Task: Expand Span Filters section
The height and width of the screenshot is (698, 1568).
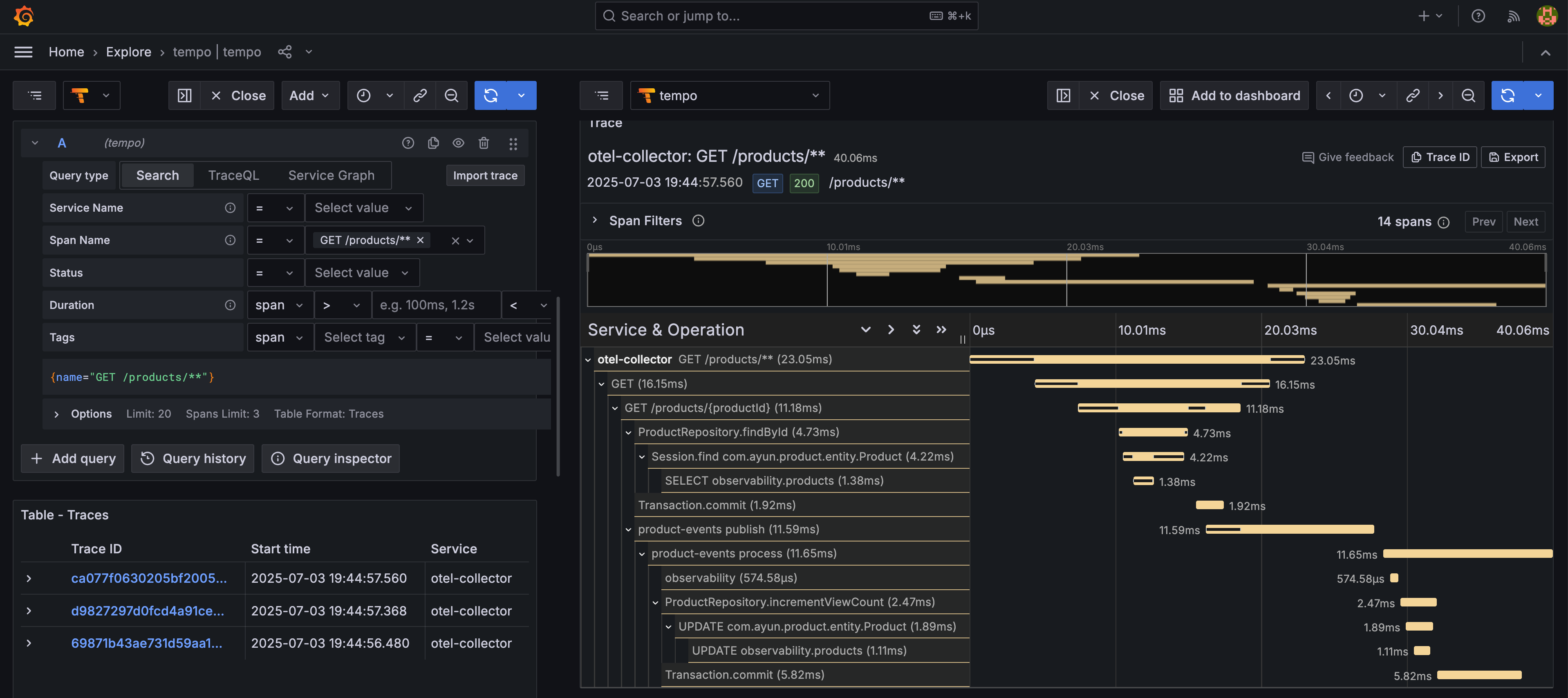Action: (x=595, y=220)
